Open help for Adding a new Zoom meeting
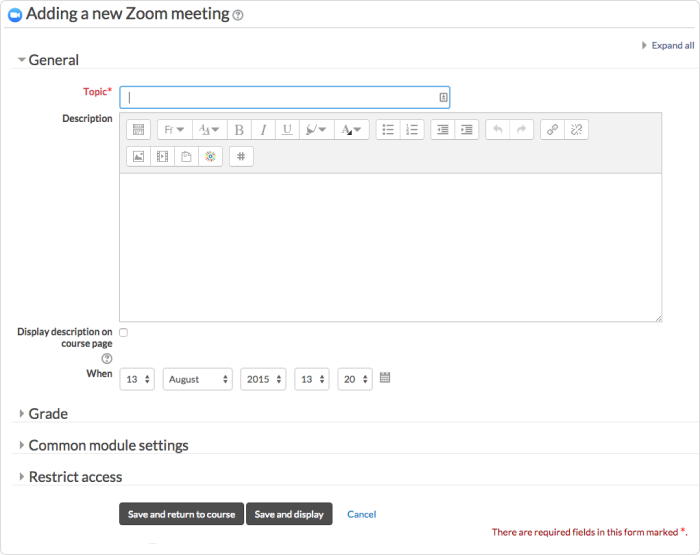This screenshot has height=555, width=700. pos(238,15)
